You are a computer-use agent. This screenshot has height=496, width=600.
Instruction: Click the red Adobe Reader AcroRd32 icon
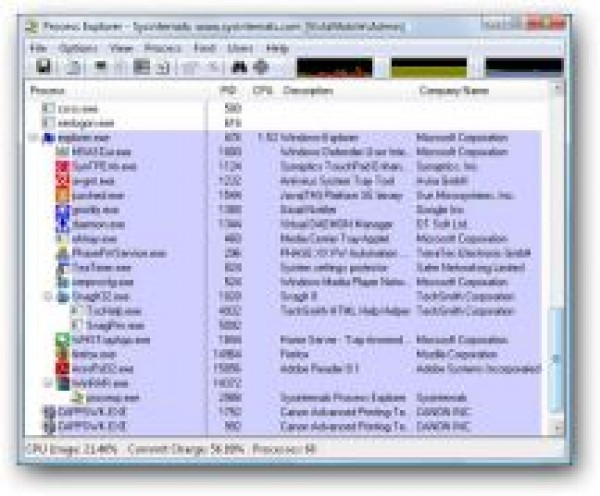[63, 369]
